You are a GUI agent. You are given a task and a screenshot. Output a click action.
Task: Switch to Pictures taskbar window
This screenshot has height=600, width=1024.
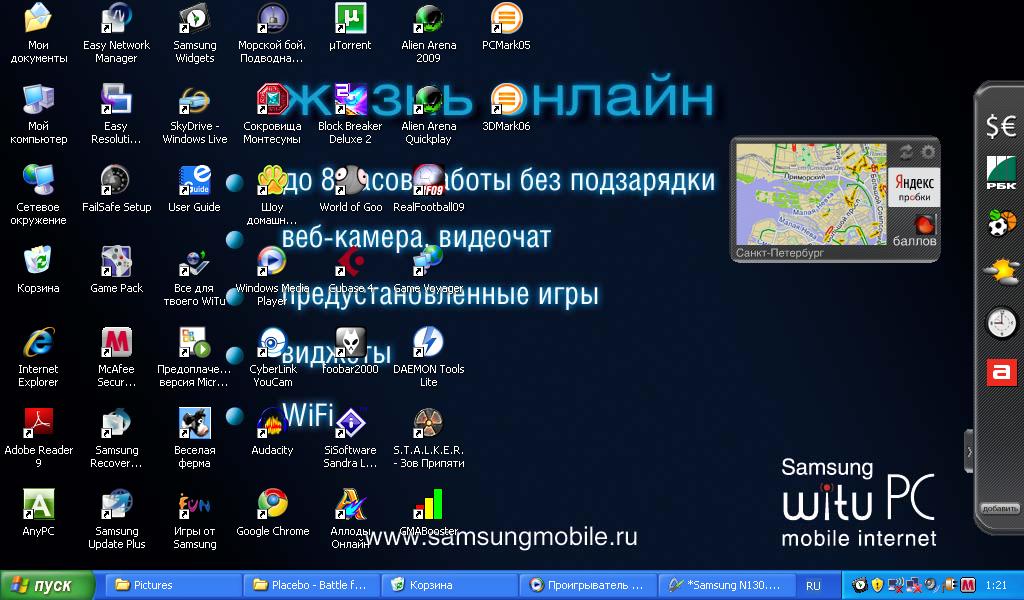172,585
